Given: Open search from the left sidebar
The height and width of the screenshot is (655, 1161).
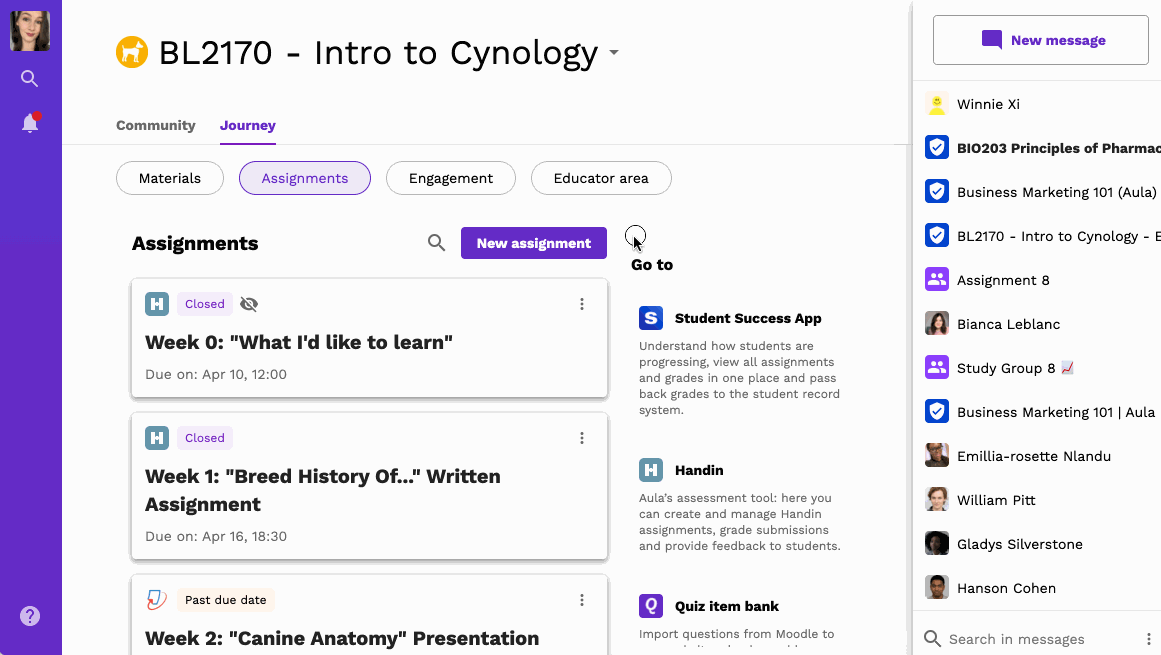Looking at the screenshot, I should click(x=30, y=78).
